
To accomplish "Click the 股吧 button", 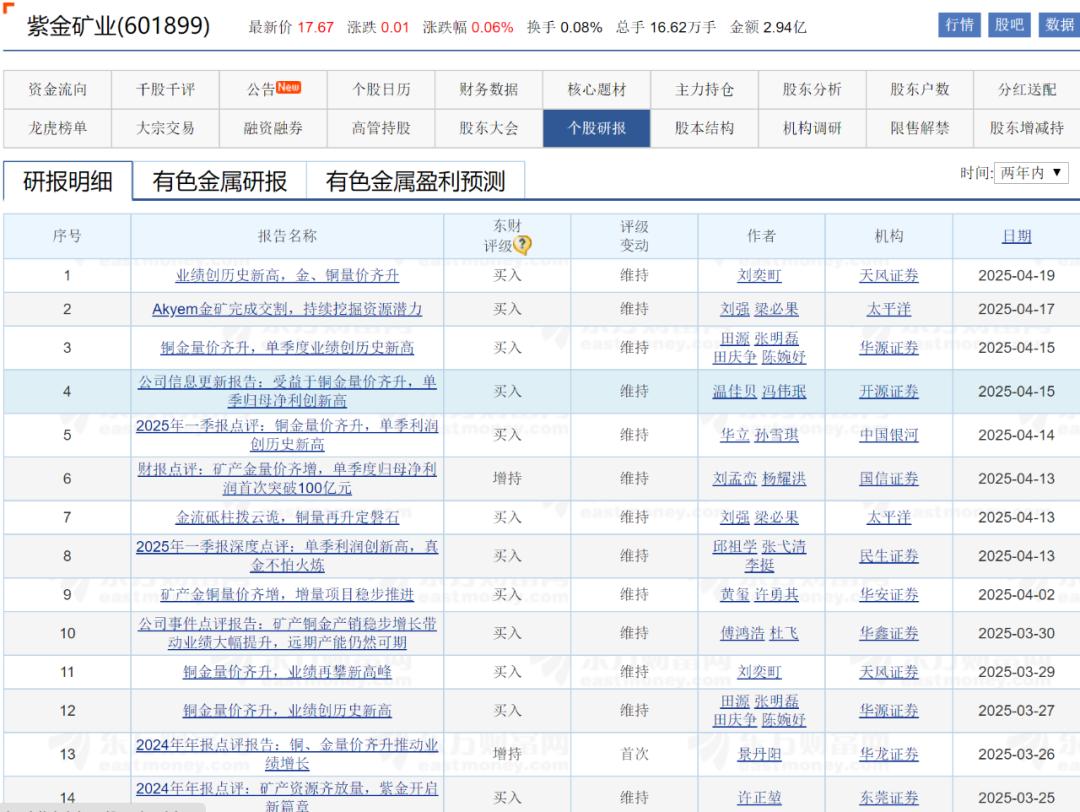I will click(1009, 25).
